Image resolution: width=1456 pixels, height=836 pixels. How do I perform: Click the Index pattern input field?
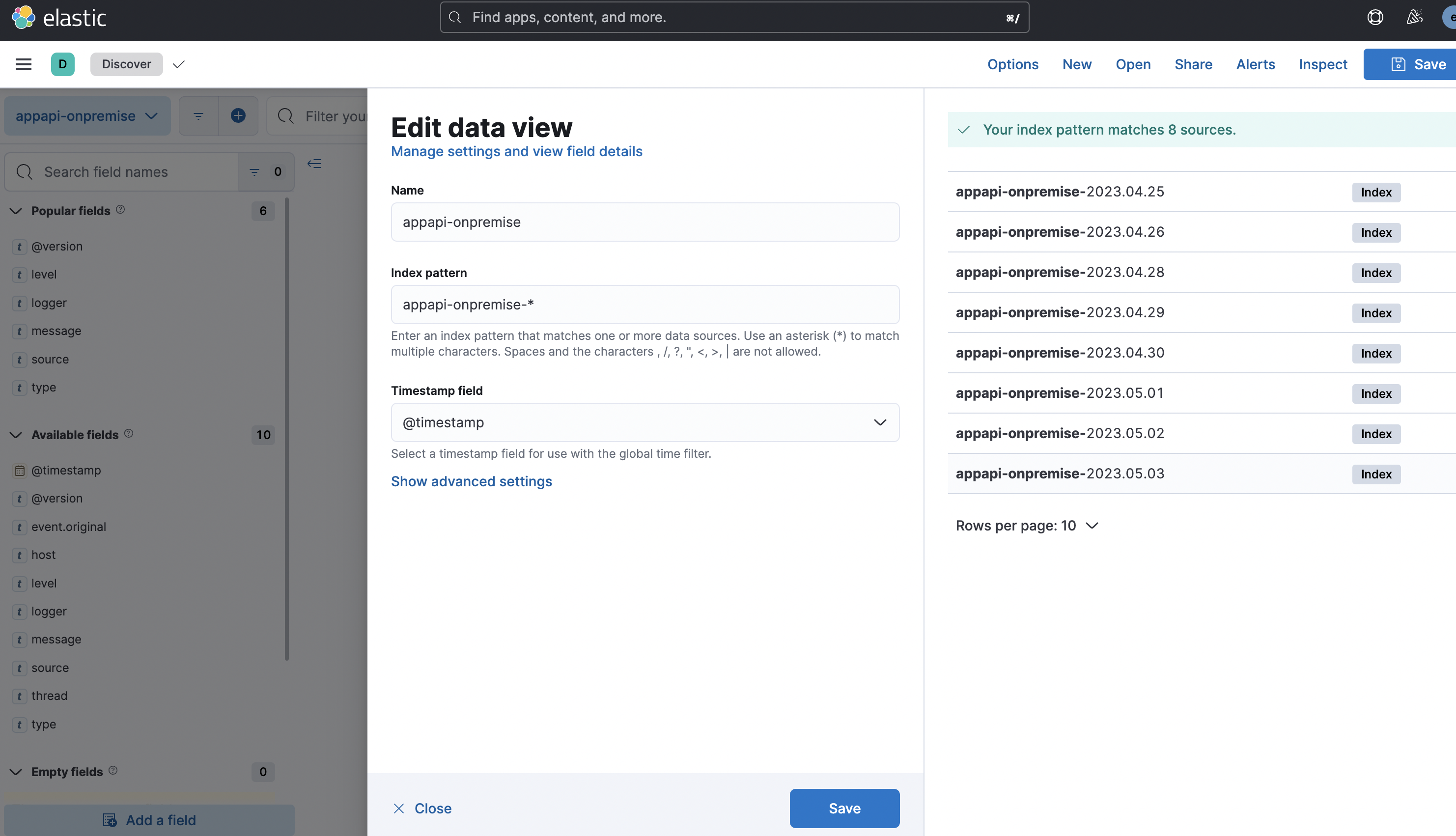(645, 305)
